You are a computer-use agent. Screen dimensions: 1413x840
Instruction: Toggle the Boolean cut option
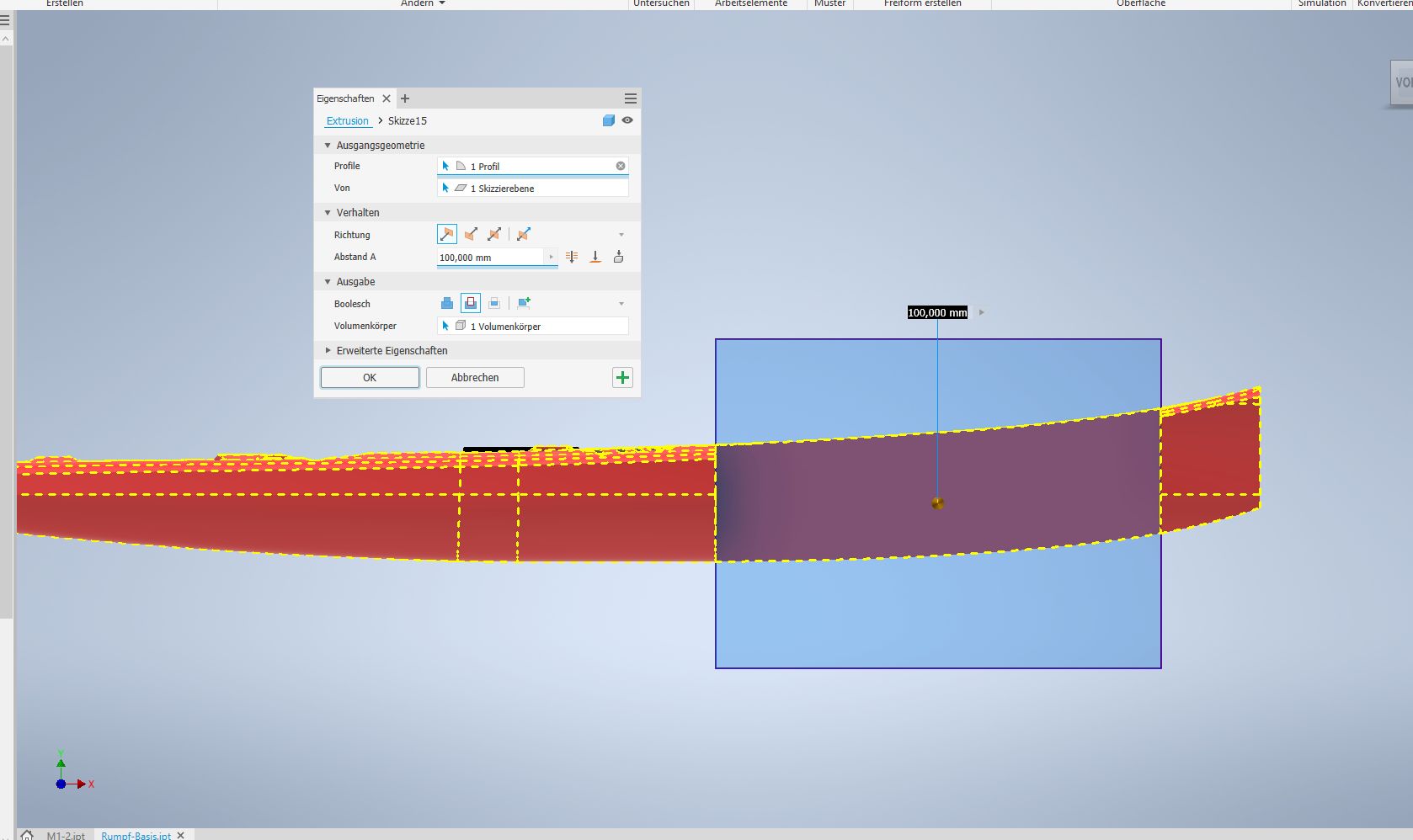point(471,304)
